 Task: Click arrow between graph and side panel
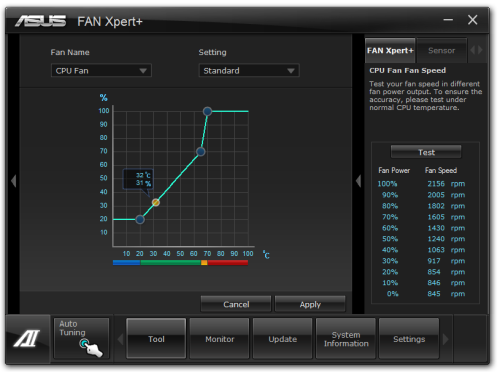point(358,181)
